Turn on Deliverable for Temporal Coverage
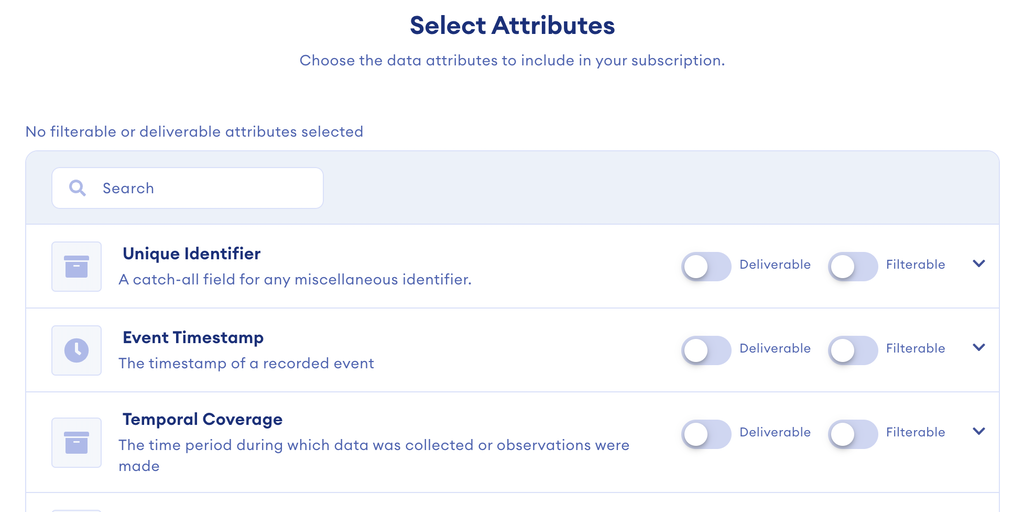The image size is (1024, 512). [x=706, y=434]
